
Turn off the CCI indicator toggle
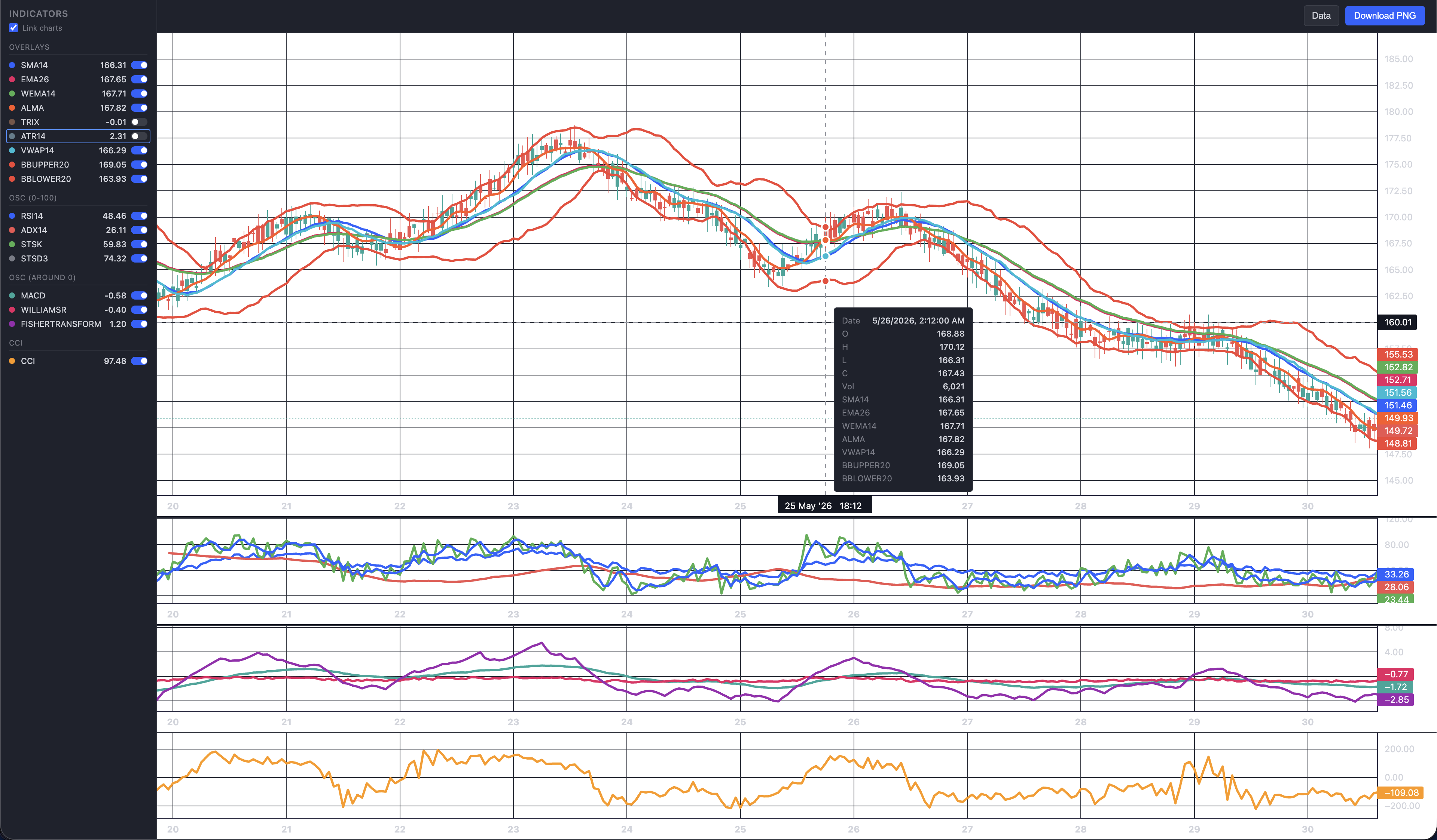139,361
